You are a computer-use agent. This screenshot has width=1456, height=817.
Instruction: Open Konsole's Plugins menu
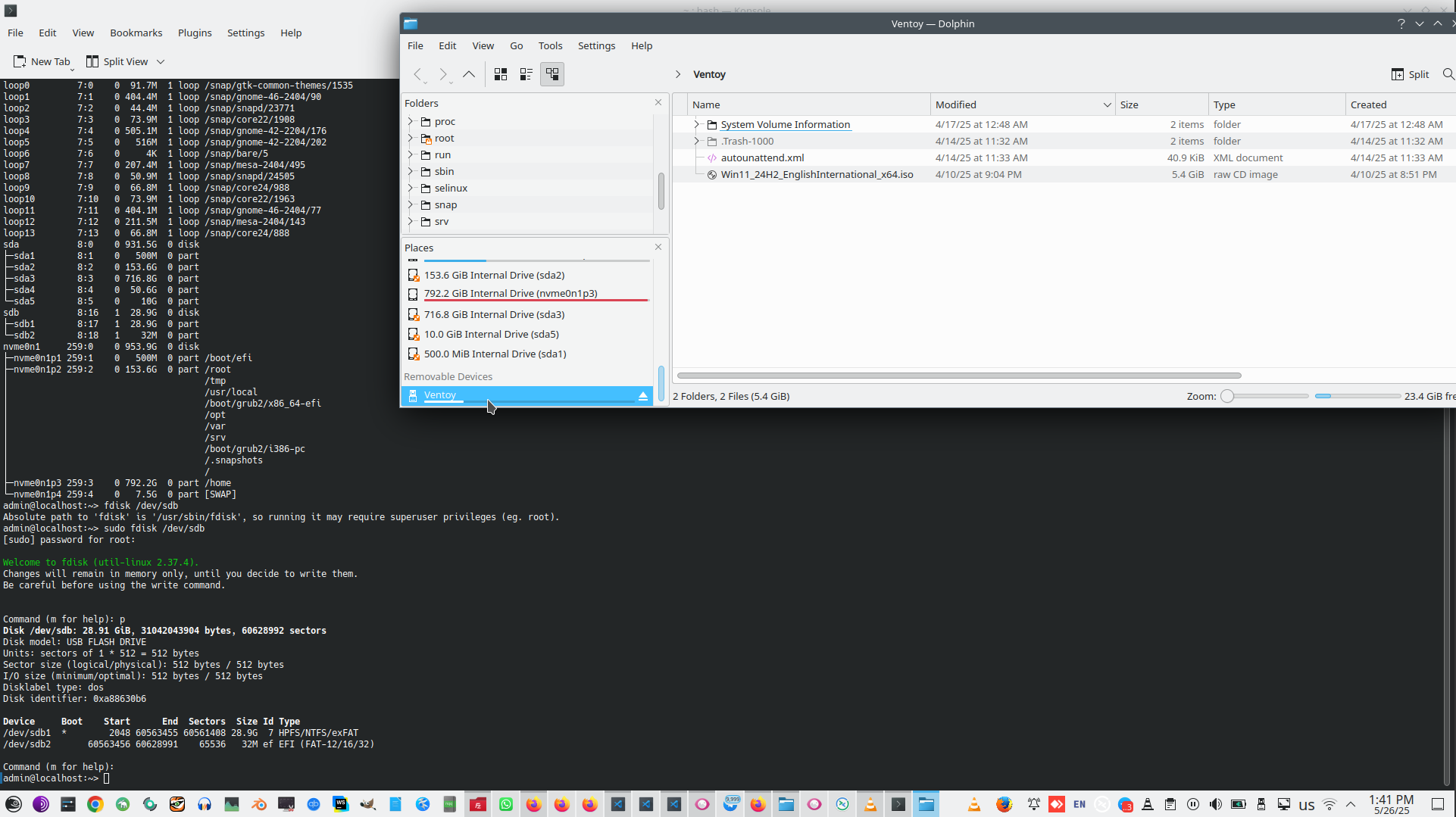point(195,33)
